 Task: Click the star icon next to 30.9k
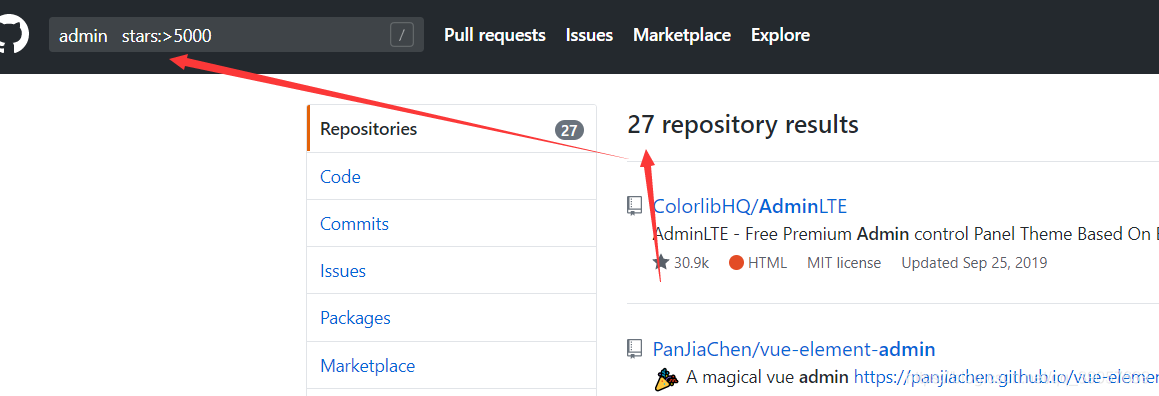(x=662, y=262)
